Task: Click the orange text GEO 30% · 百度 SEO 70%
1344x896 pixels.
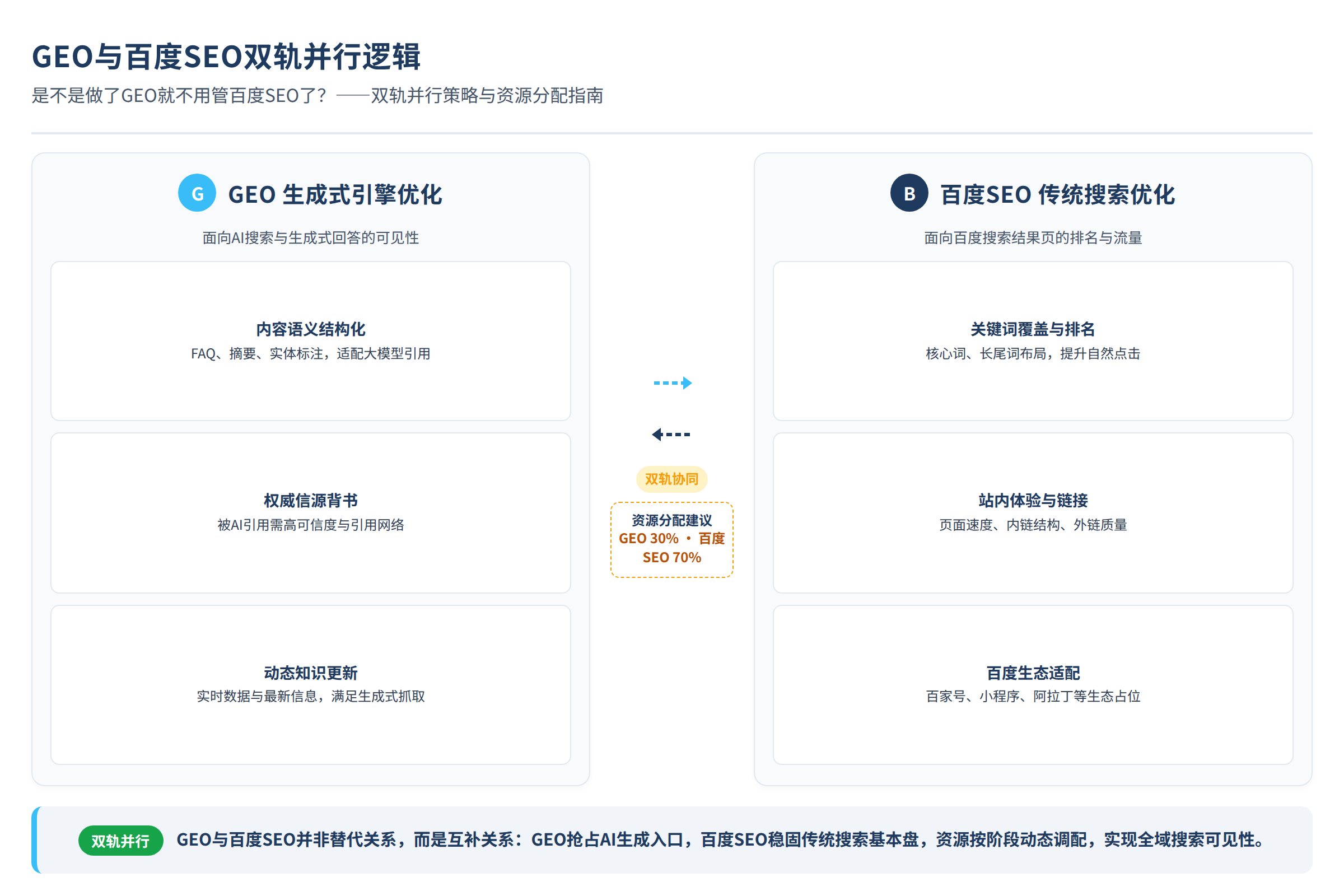Action: (x=672, y=548)
